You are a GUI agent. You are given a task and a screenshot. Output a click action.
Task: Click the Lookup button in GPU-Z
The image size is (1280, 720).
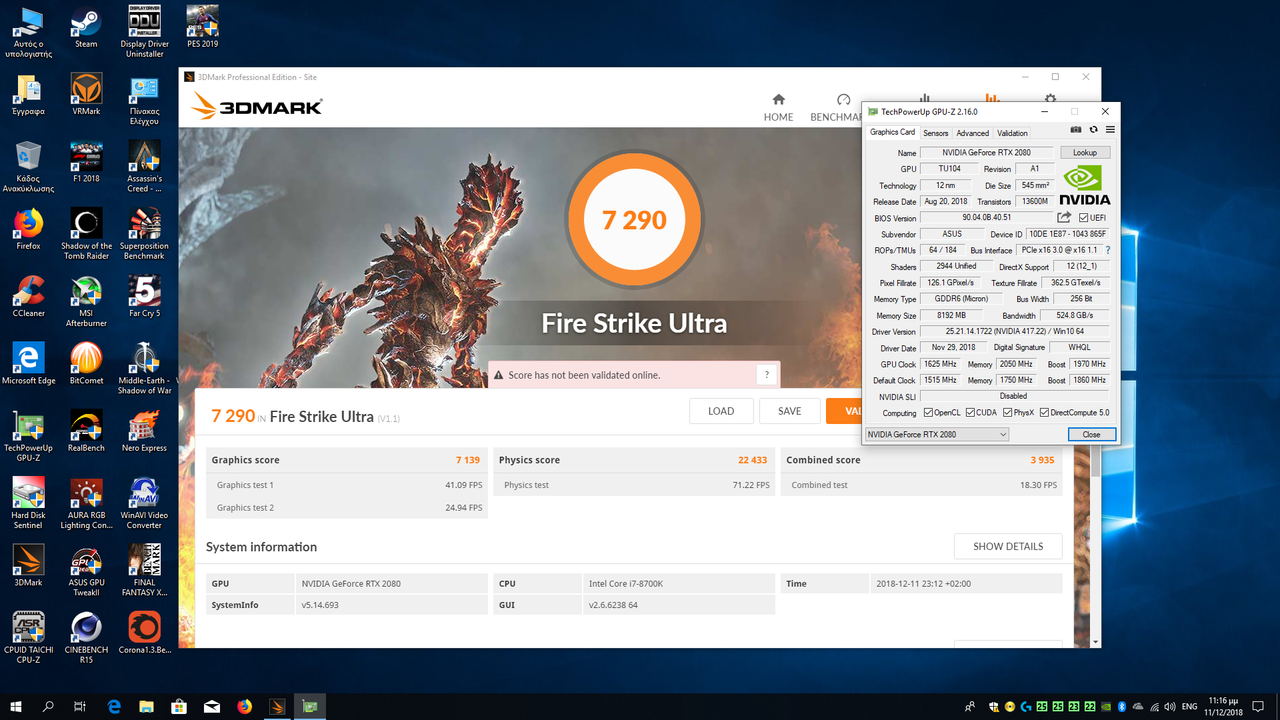[1085, 153]
